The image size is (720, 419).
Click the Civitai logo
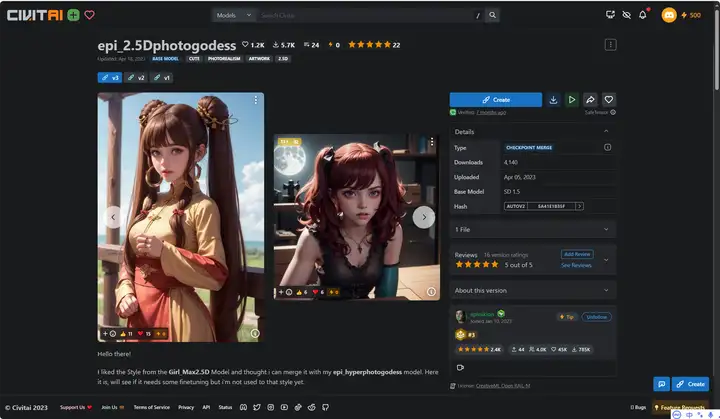pos(35,15)
